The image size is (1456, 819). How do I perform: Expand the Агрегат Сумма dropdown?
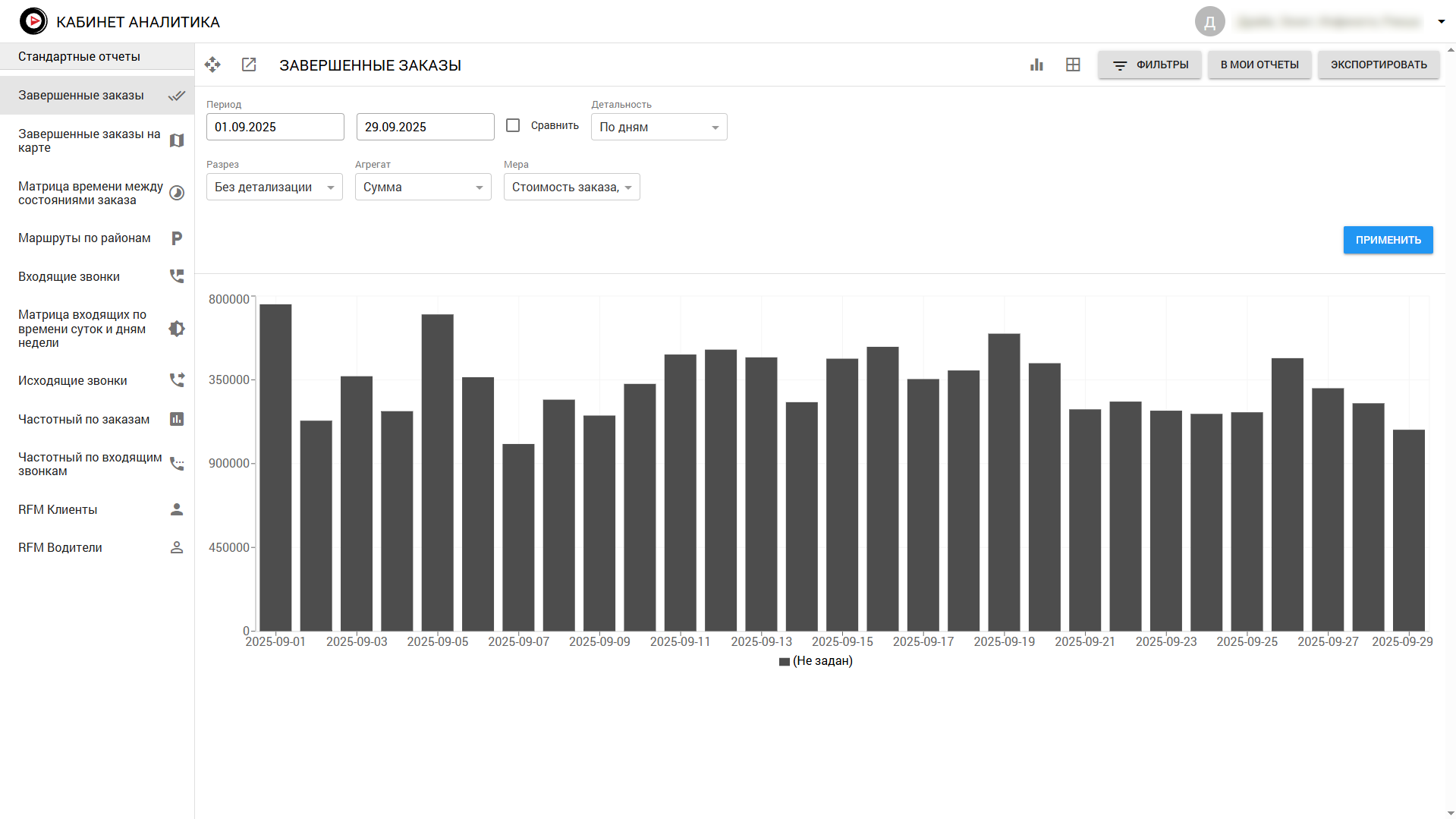click(423, 187)
